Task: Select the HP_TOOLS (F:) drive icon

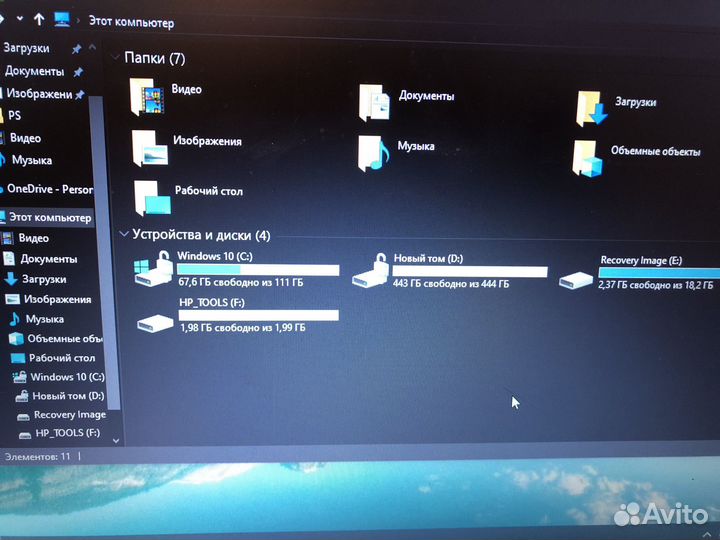Action: pyautogui.click(x=155, y=323)
